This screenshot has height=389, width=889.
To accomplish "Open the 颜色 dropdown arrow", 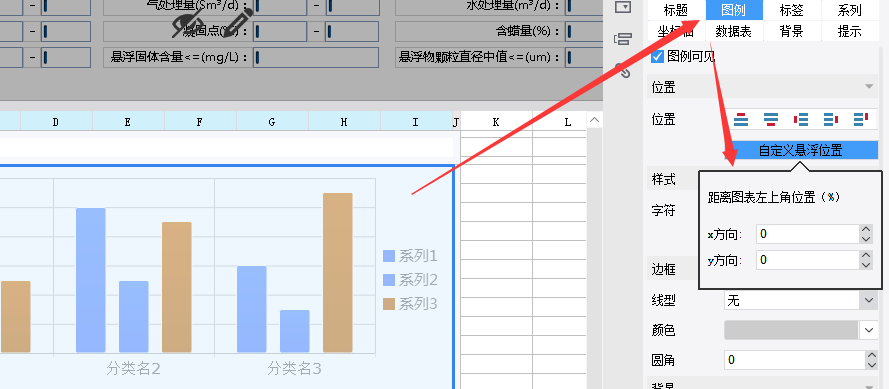I will (869, 330).
